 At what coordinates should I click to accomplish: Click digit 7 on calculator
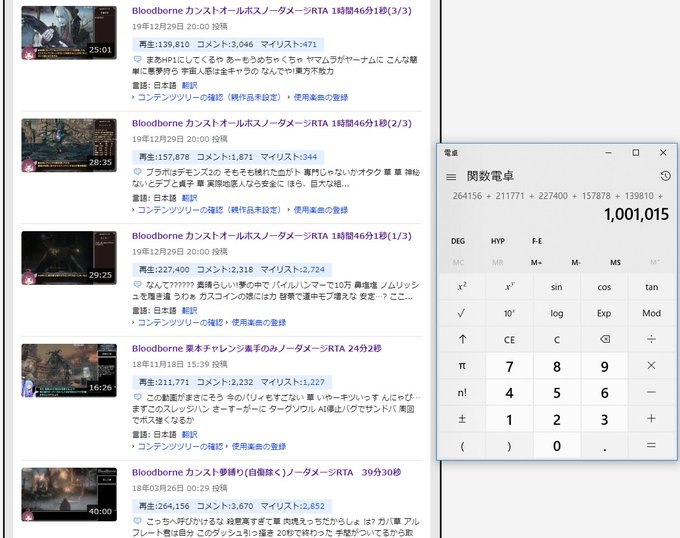(x=509, y=367)
